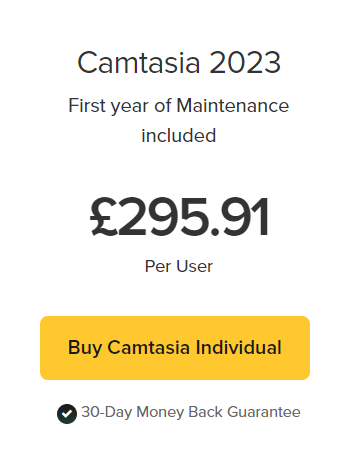Click the checkmark icon beside the guarantee
The width and height of the screenshot is (364, 458).
pyautogui.click(x=67, y=414)
